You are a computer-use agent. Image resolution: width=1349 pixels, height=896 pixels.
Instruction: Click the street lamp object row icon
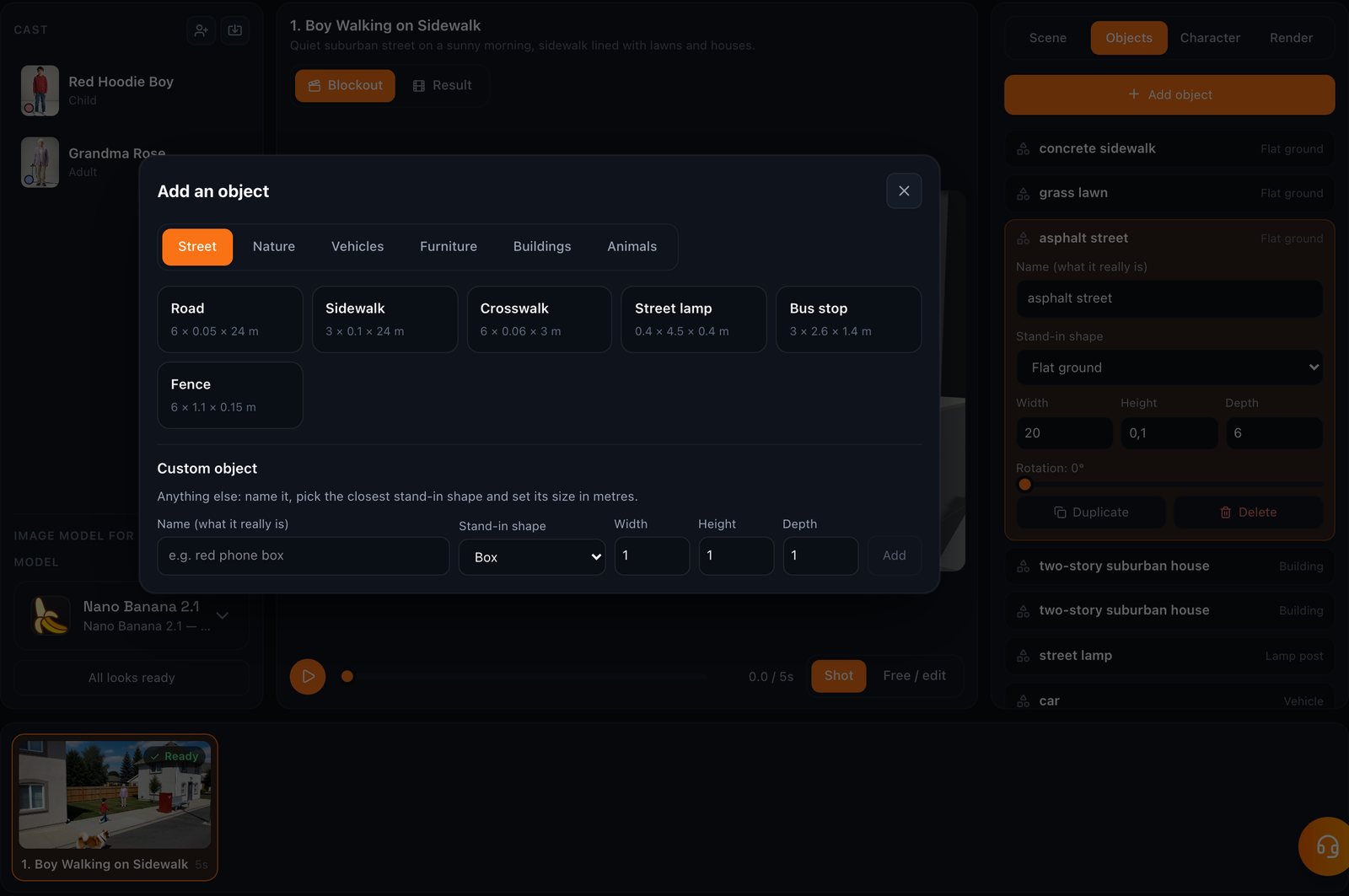pos(1023,656)
